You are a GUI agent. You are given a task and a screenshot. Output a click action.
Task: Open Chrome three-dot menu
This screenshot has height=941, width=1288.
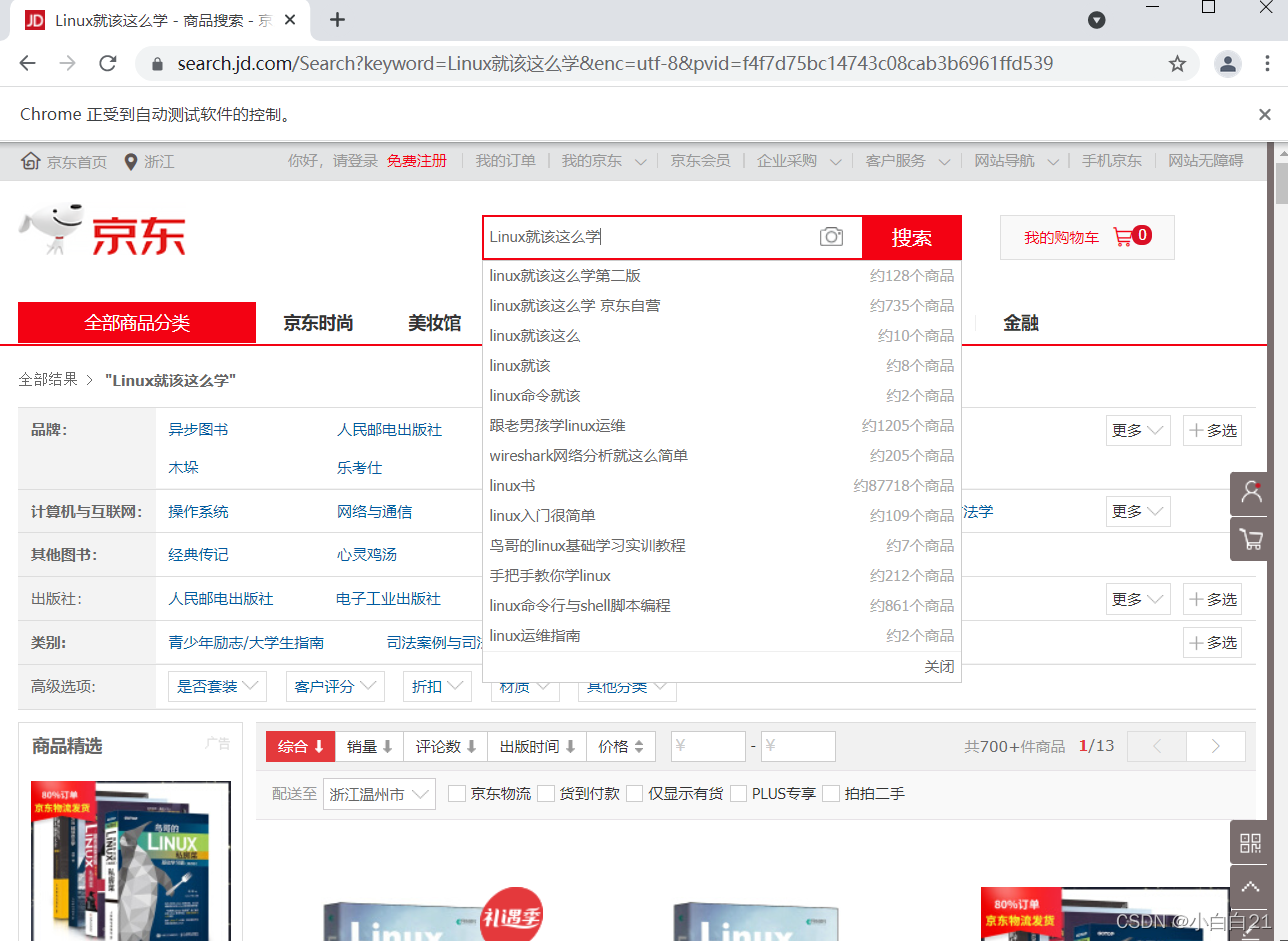[x=1267, y=64]
